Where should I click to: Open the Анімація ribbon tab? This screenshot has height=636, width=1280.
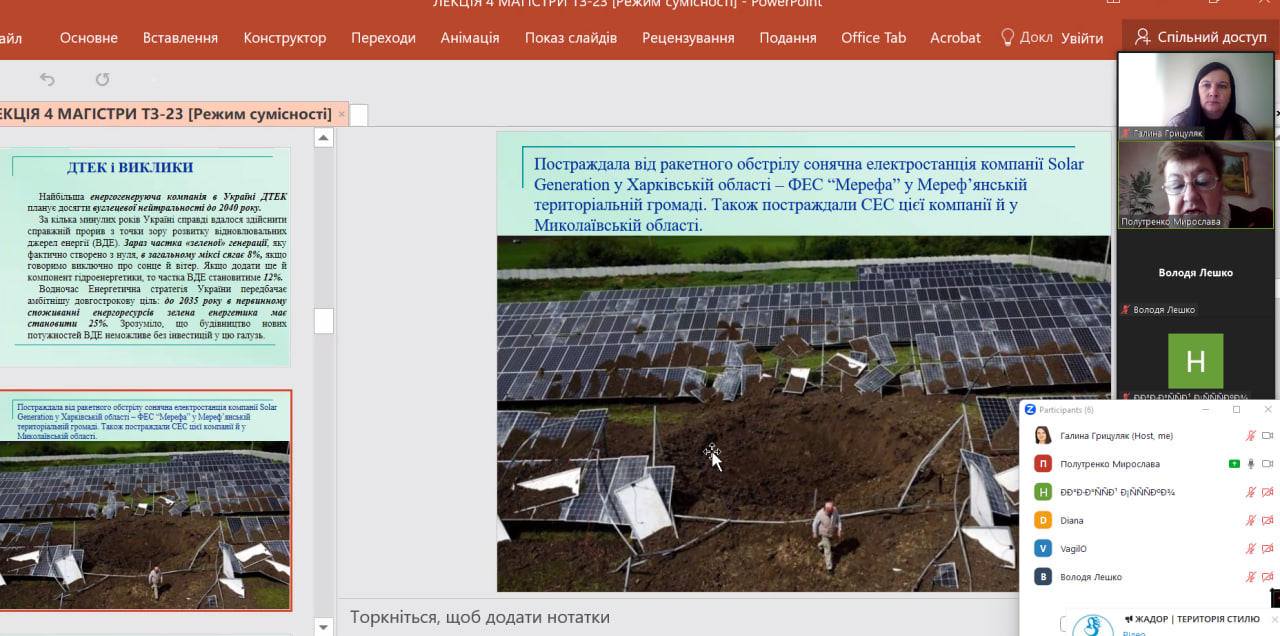pyautogui.click(x=470, y=38)
